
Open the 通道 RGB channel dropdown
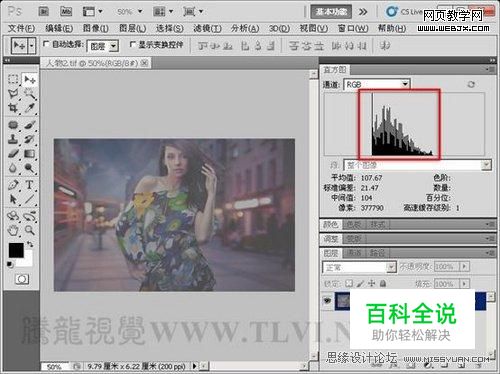pos(377,84)
